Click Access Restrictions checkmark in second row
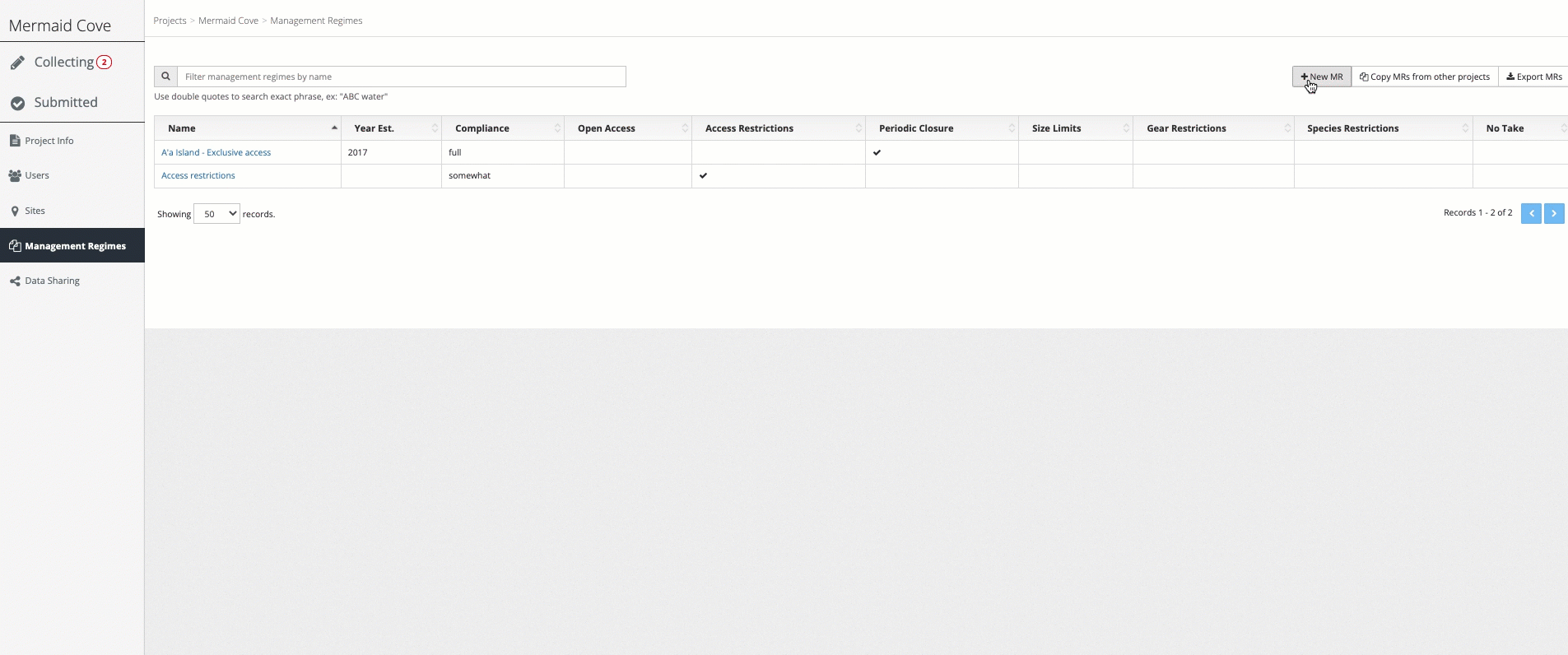1568x655 pixels. click(703, 175)
